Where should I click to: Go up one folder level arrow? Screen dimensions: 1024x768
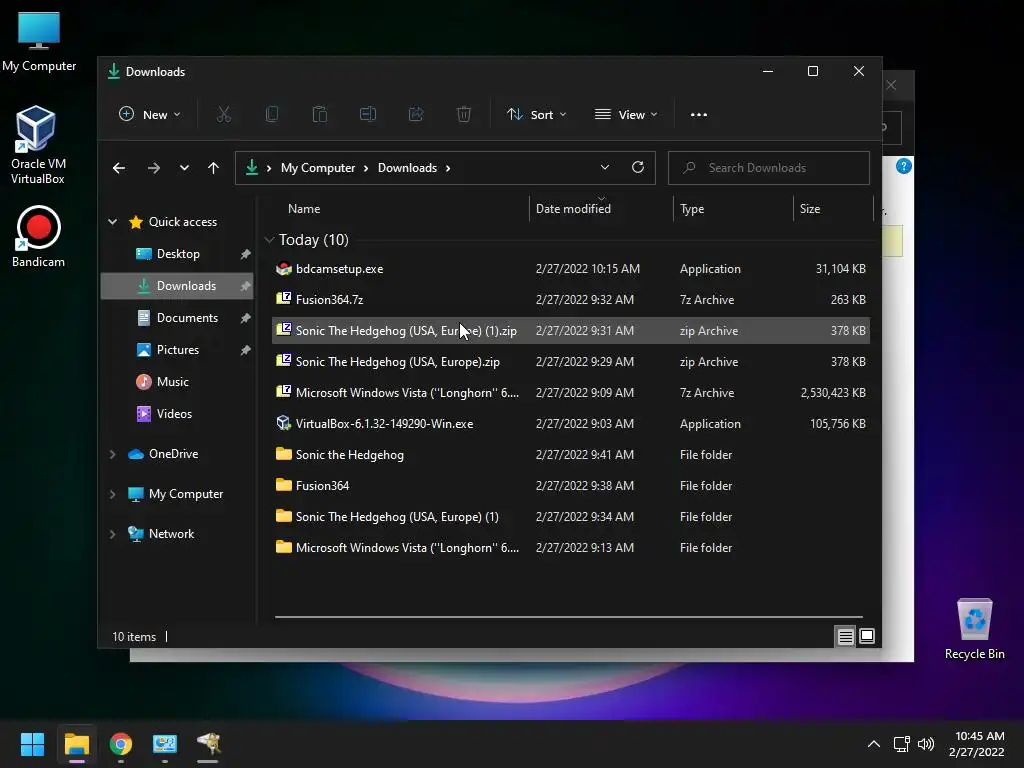(x=213, y=168)
